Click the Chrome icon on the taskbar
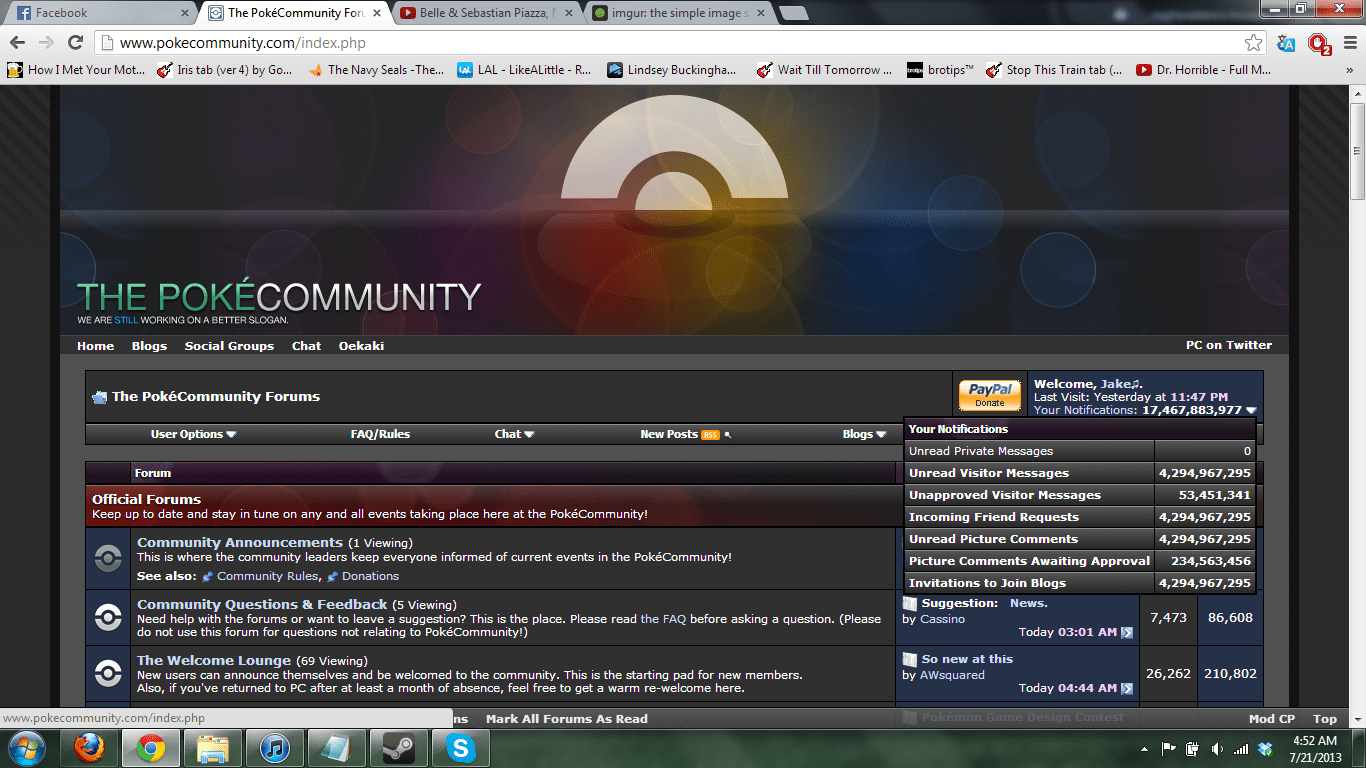The image size is (1366, 768). coord(152,747)
